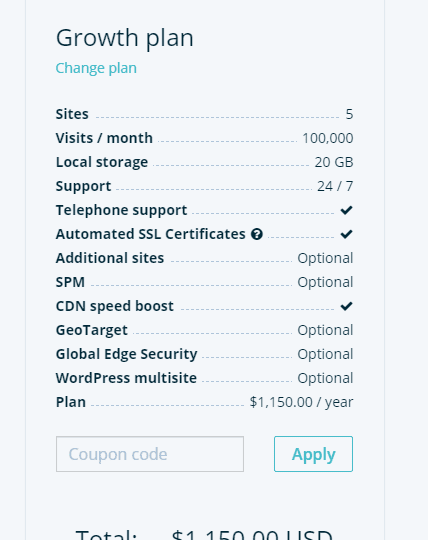The height and width of the screenshot is (540, 428).
Task: Click the Automated SSL Certificates checkmark
Action: click(x=346, y=234)
